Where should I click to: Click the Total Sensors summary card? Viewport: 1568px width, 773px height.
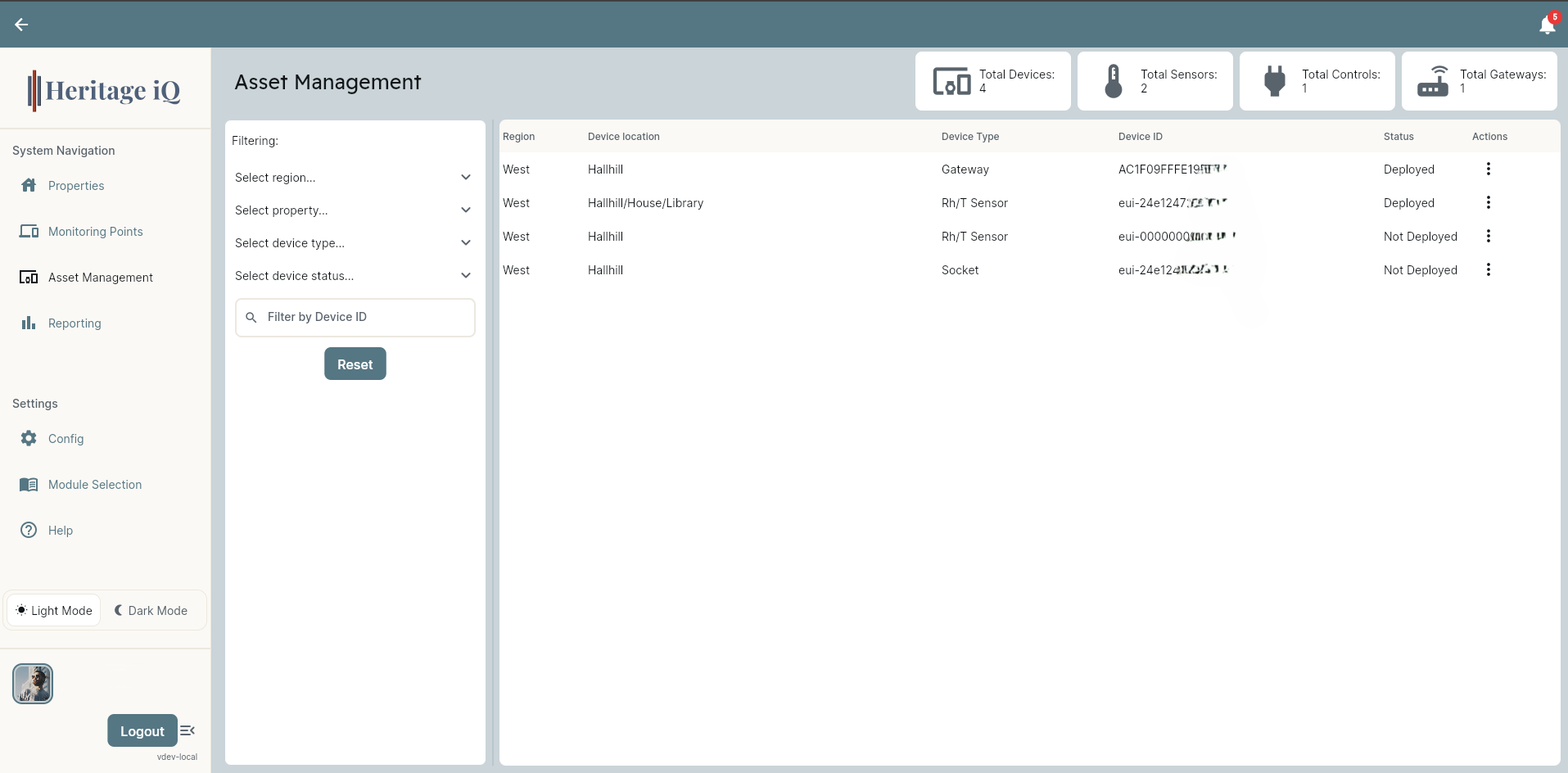click(1155, 81)
